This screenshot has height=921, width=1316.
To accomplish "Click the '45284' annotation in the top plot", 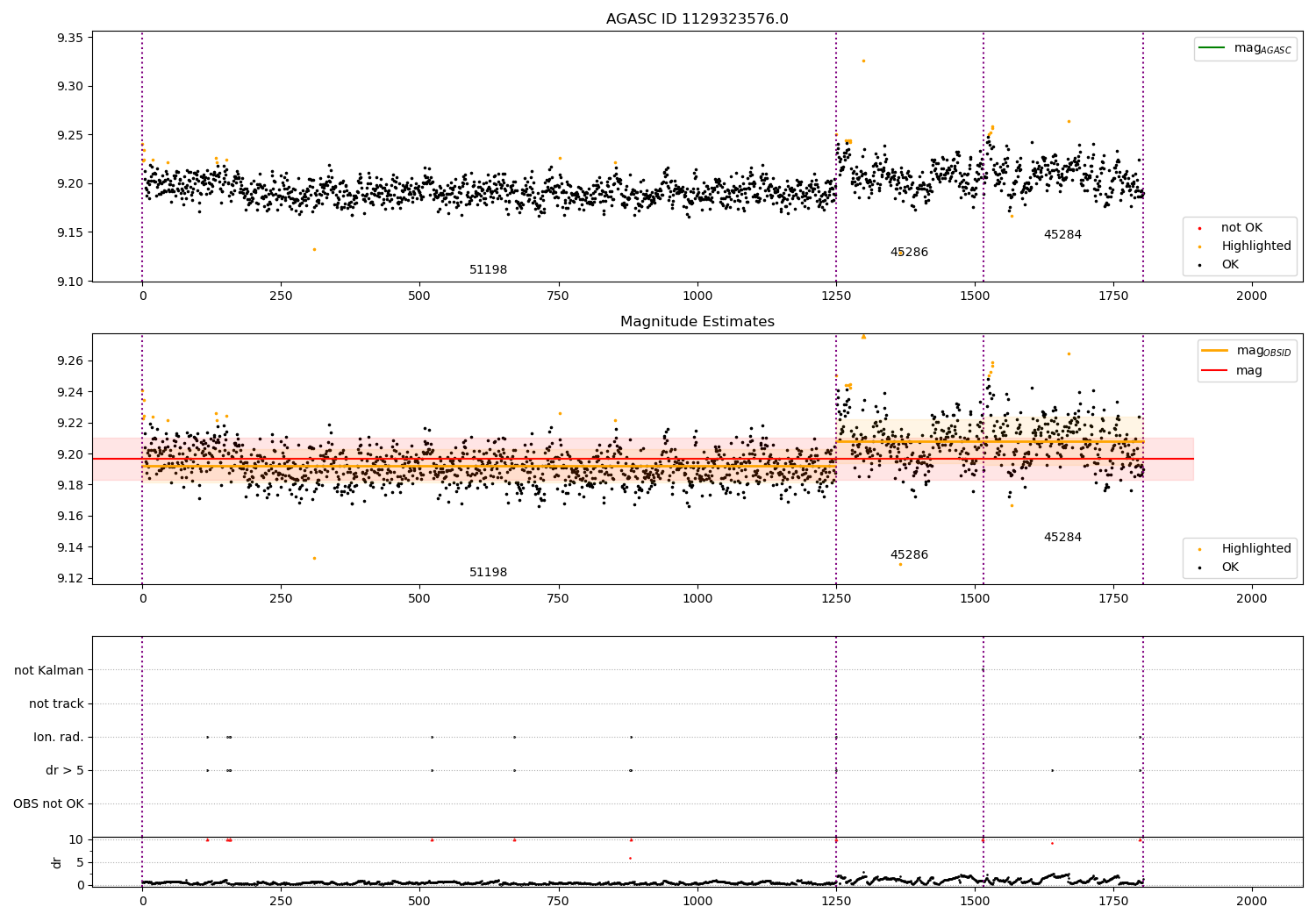I will point(1062,235).
